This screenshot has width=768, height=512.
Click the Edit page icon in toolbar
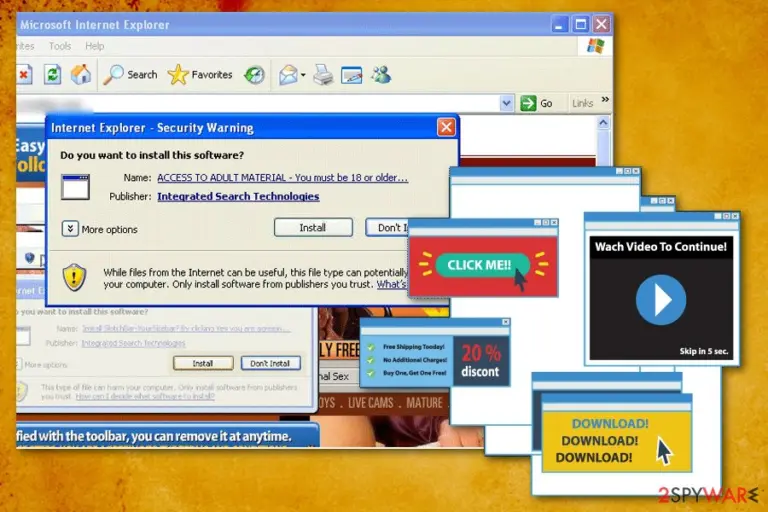click(x=351, y=75)
